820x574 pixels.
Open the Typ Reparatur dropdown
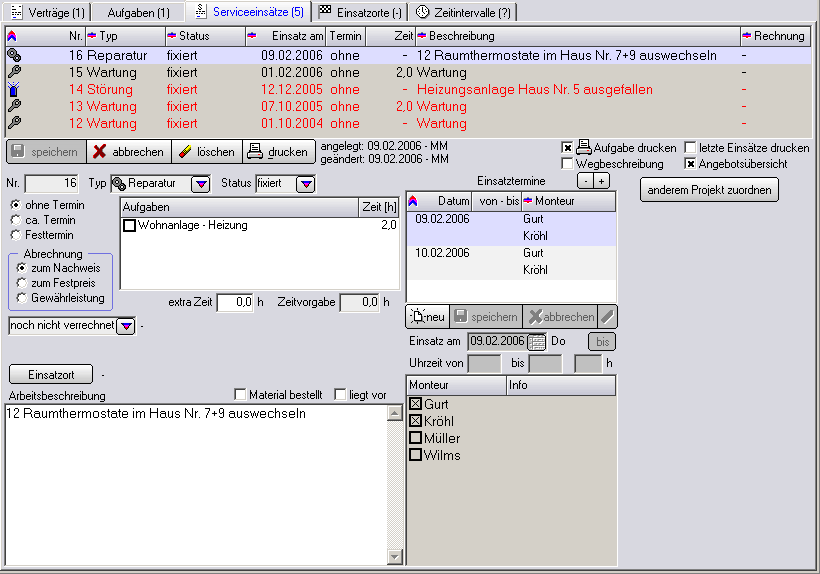pos(201,184)
